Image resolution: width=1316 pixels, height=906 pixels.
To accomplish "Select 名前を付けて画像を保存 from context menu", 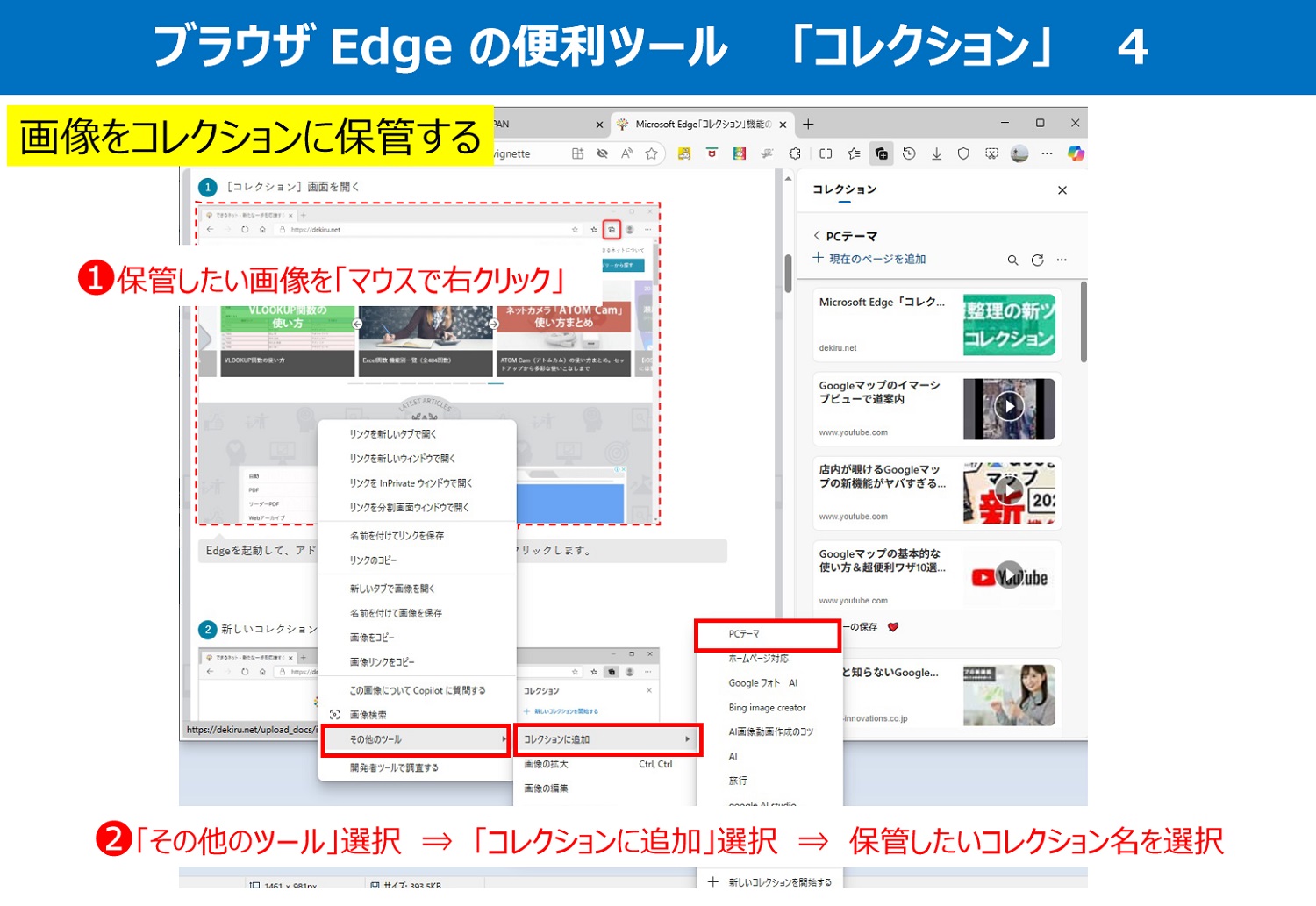I will [x=396, y=613].
